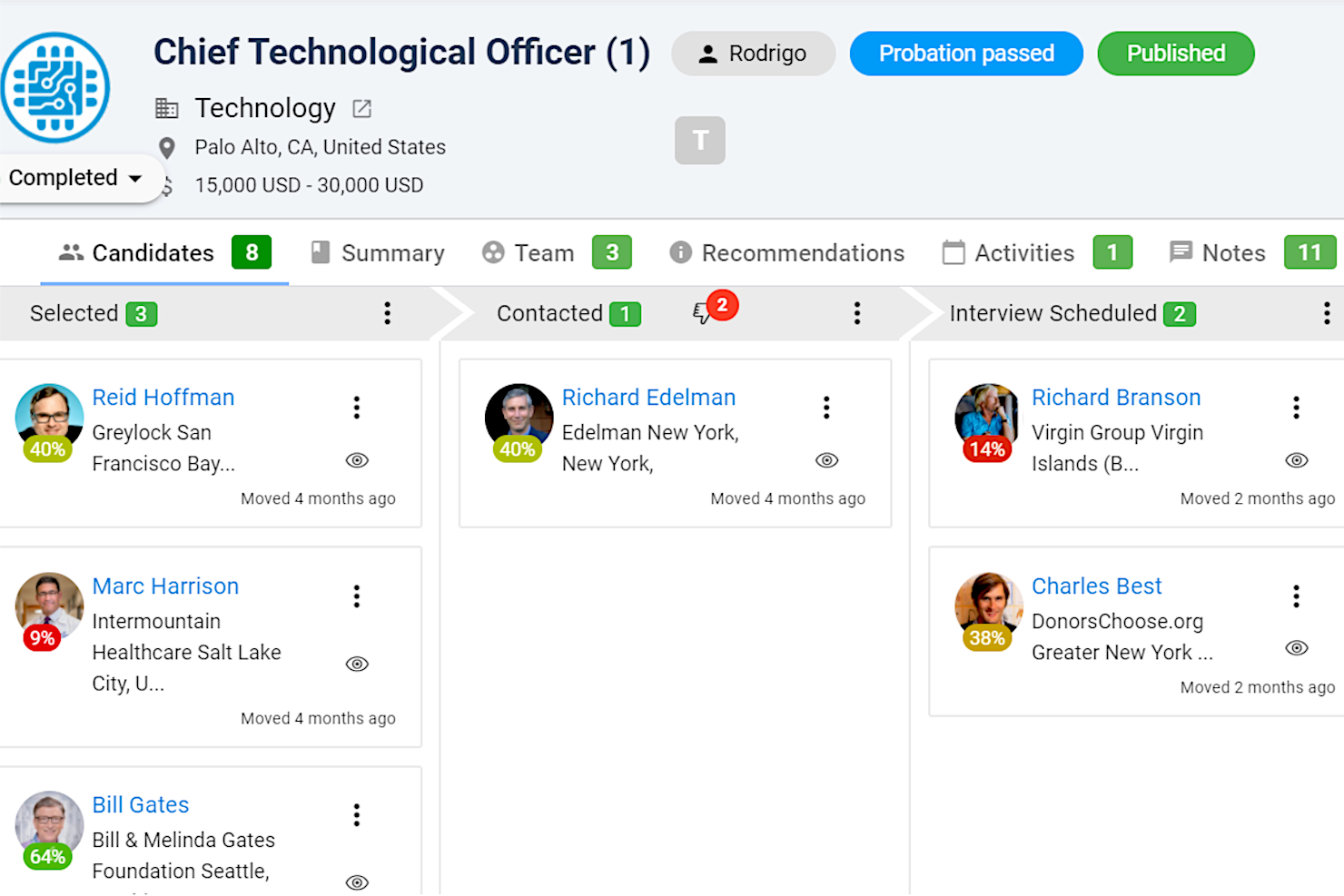The width and height of the screenshot is (1344, 896).
Task: Open the Contacted column options menu
Action: (856, 313)
